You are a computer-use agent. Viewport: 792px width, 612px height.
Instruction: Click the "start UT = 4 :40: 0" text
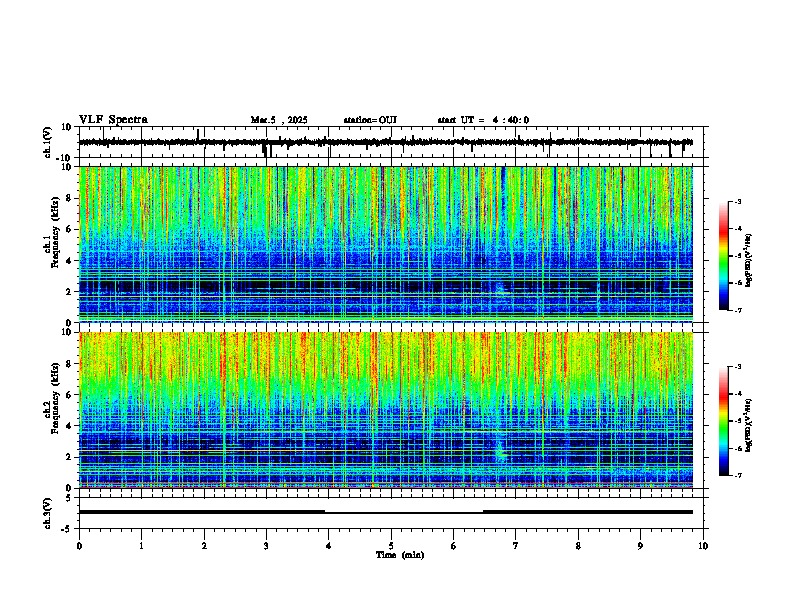pyautogui.click(x=483, y=120)
